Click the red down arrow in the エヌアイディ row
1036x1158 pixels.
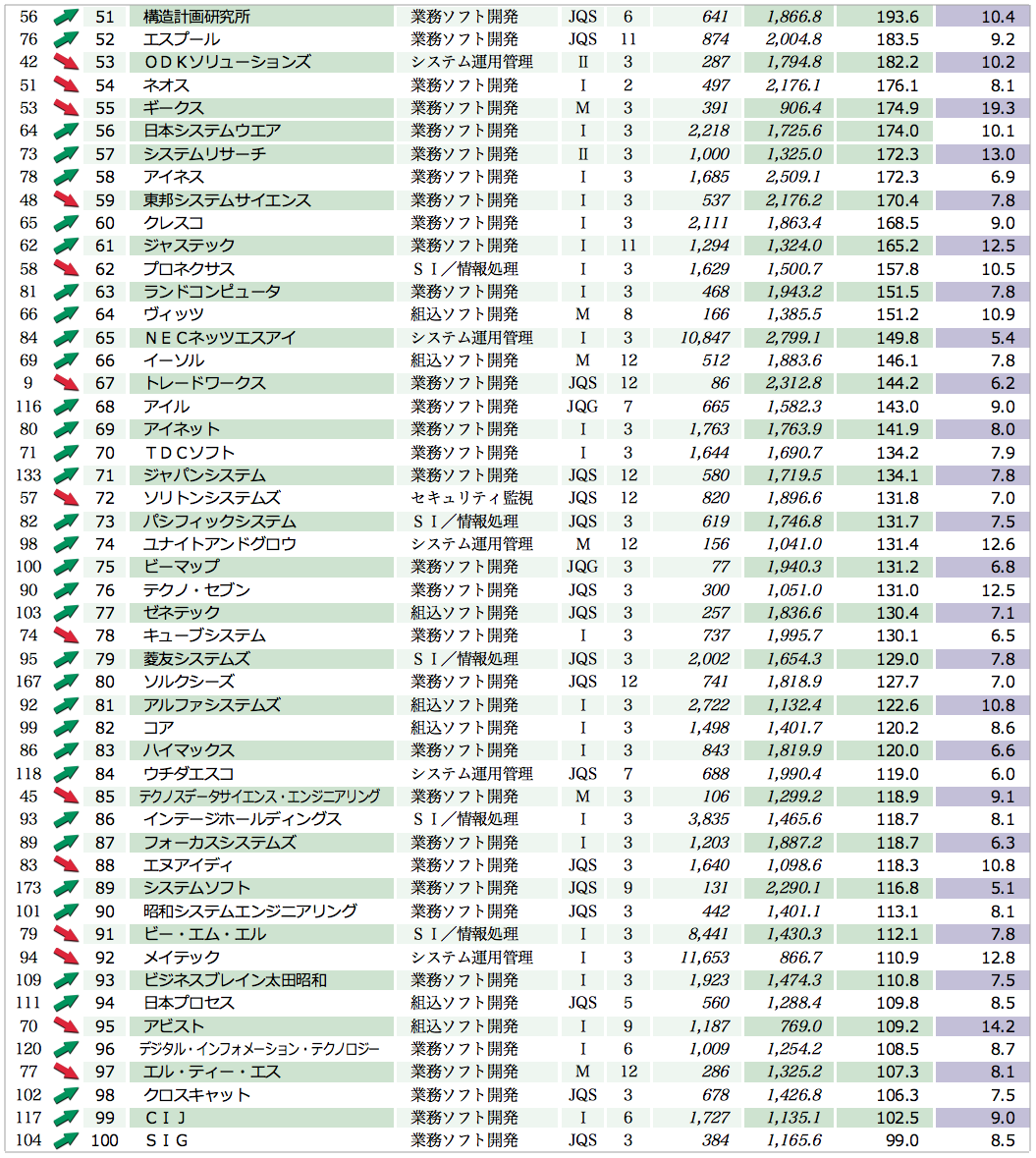66,864
